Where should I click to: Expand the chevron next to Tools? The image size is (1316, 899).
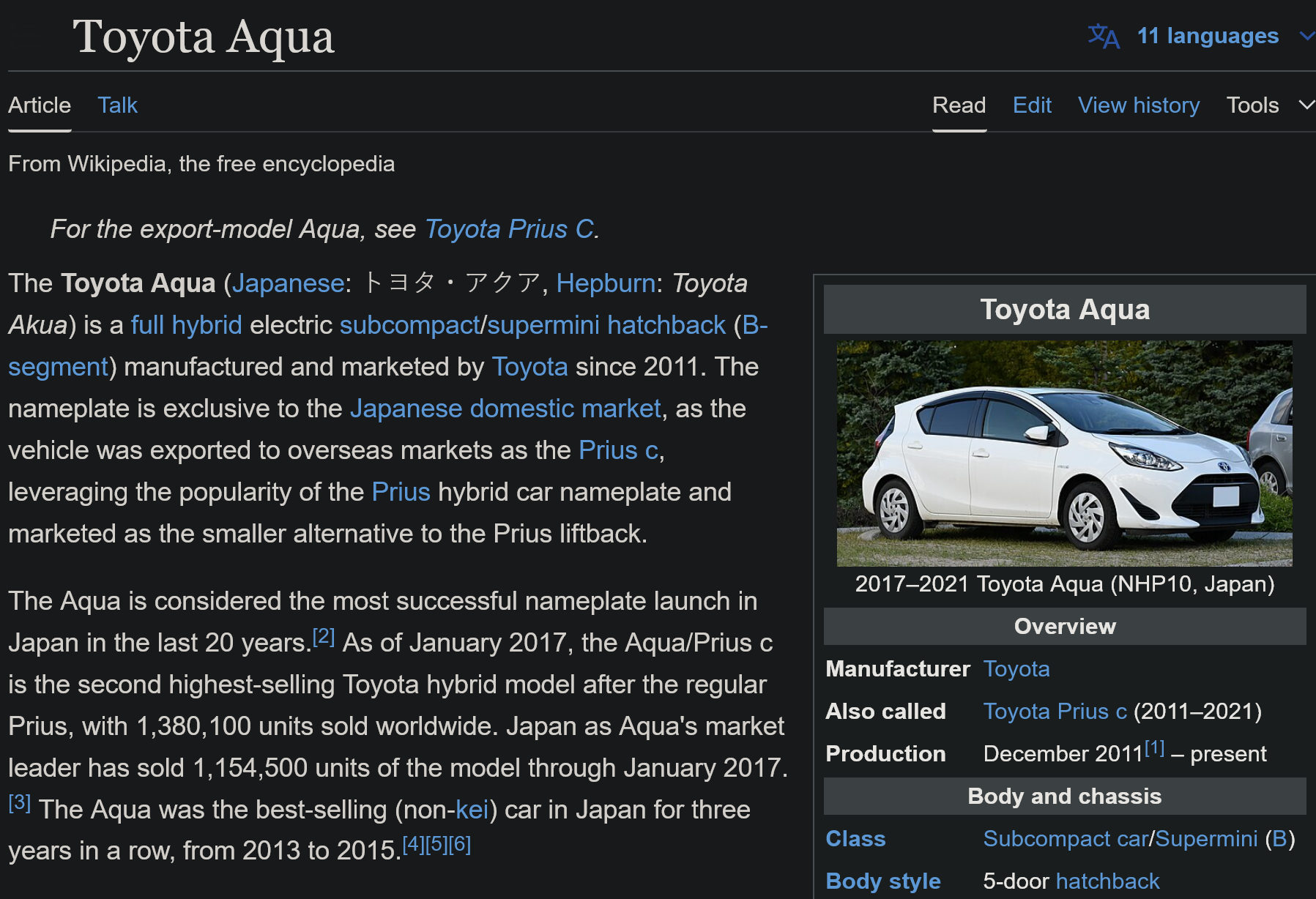point(1306,105)
